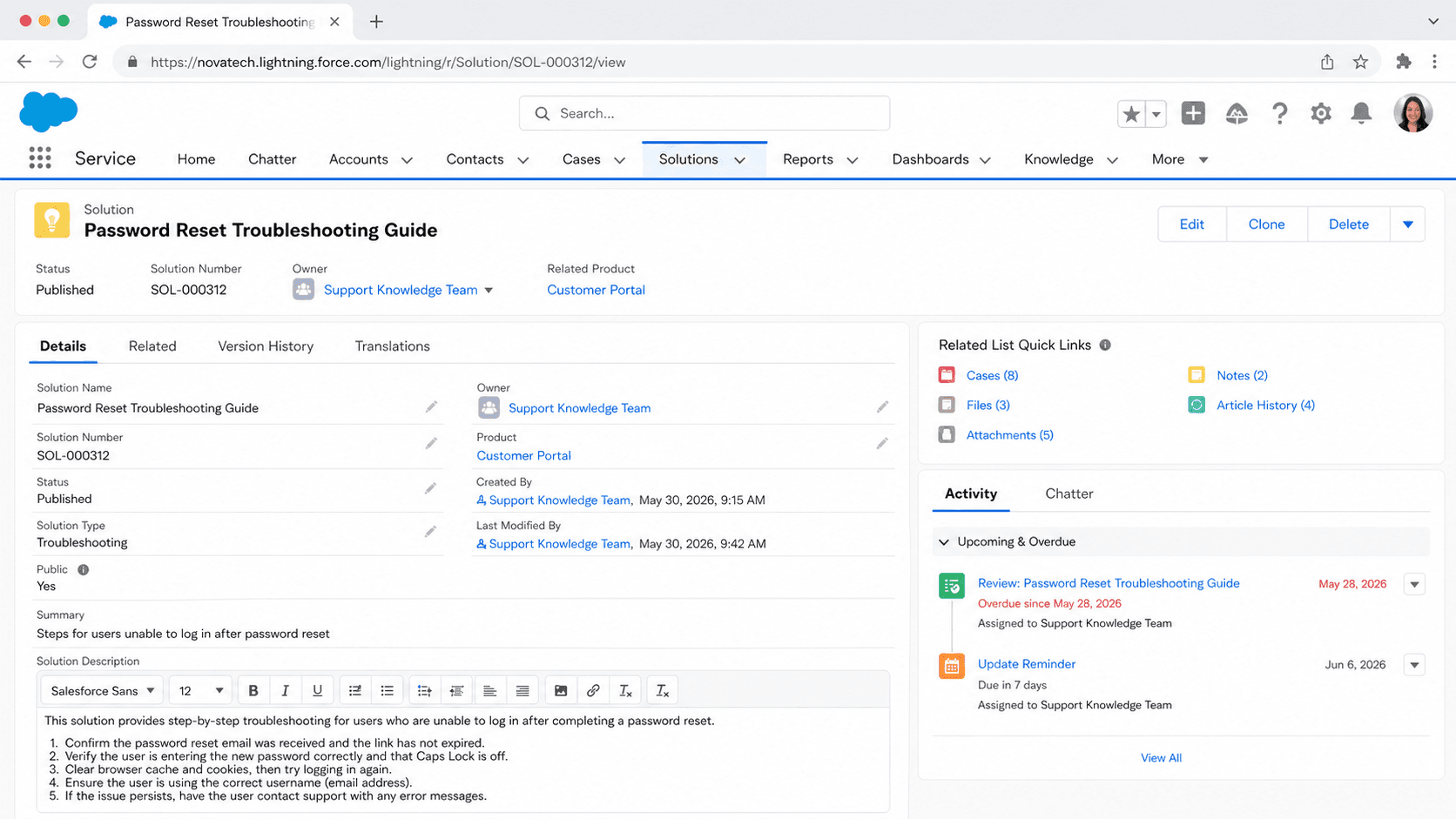
Task: Click the browser address bar URL
Action: (x=388, y=62)
